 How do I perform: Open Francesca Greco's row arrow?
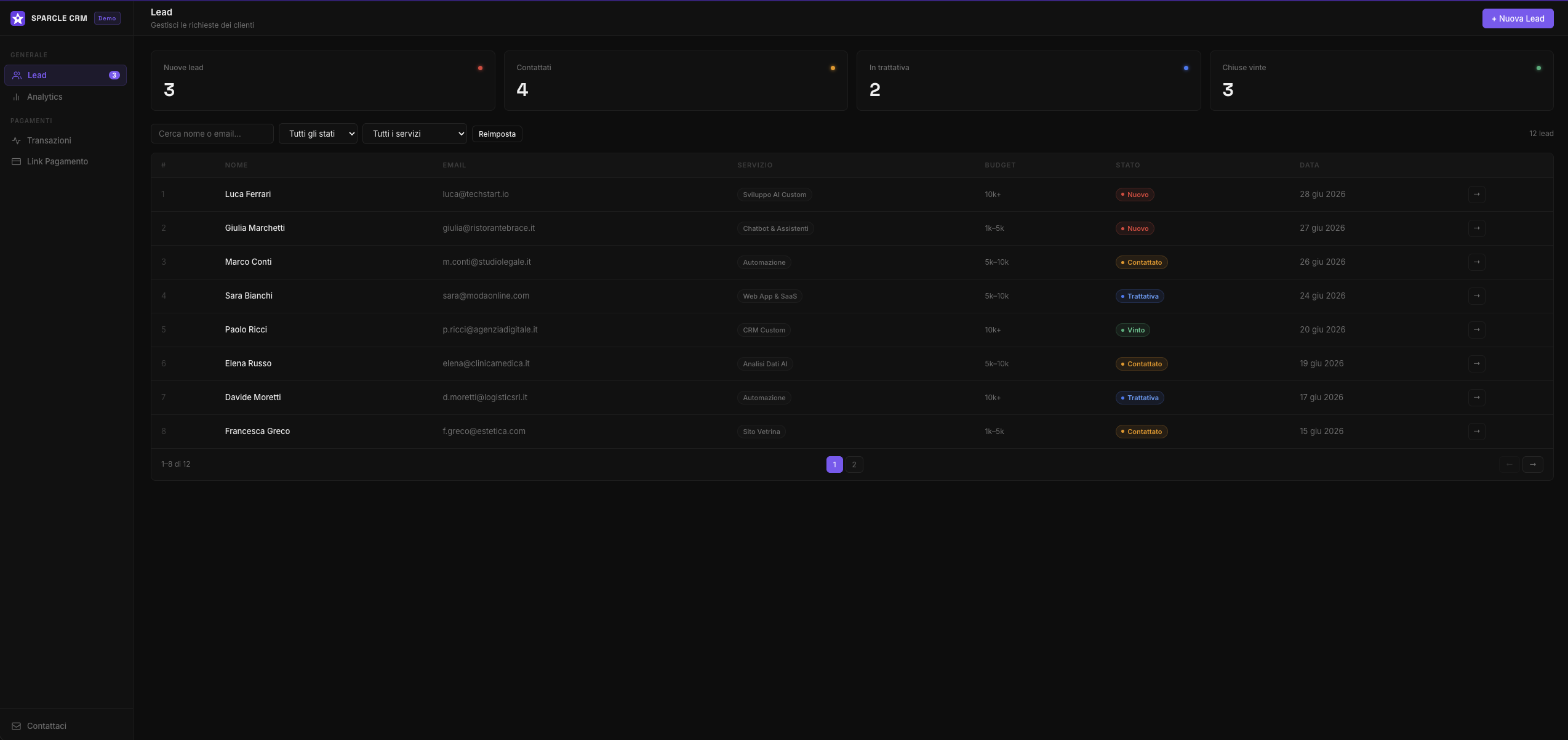click(1477, 431)
